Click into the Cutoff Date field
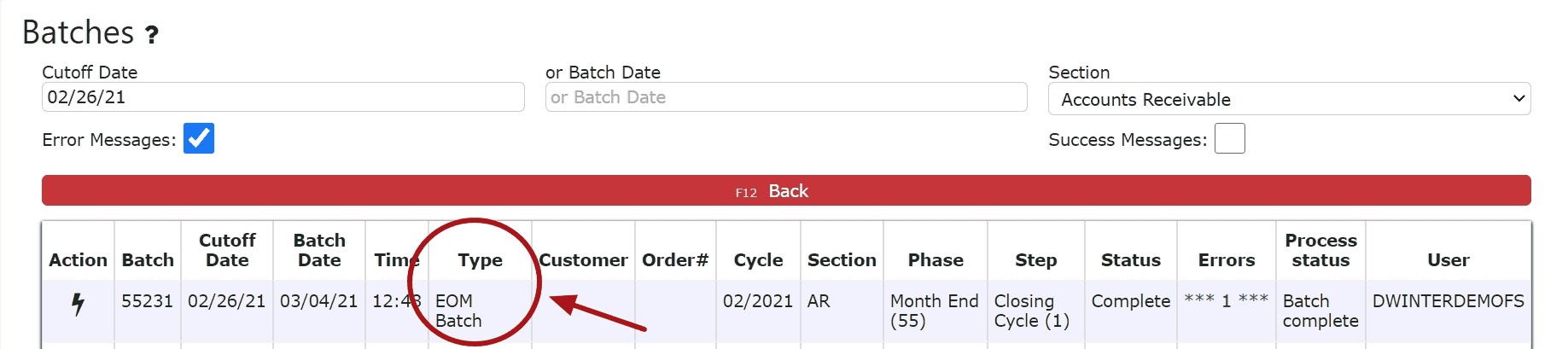The image size is (1568, 349). coord(283,97)
